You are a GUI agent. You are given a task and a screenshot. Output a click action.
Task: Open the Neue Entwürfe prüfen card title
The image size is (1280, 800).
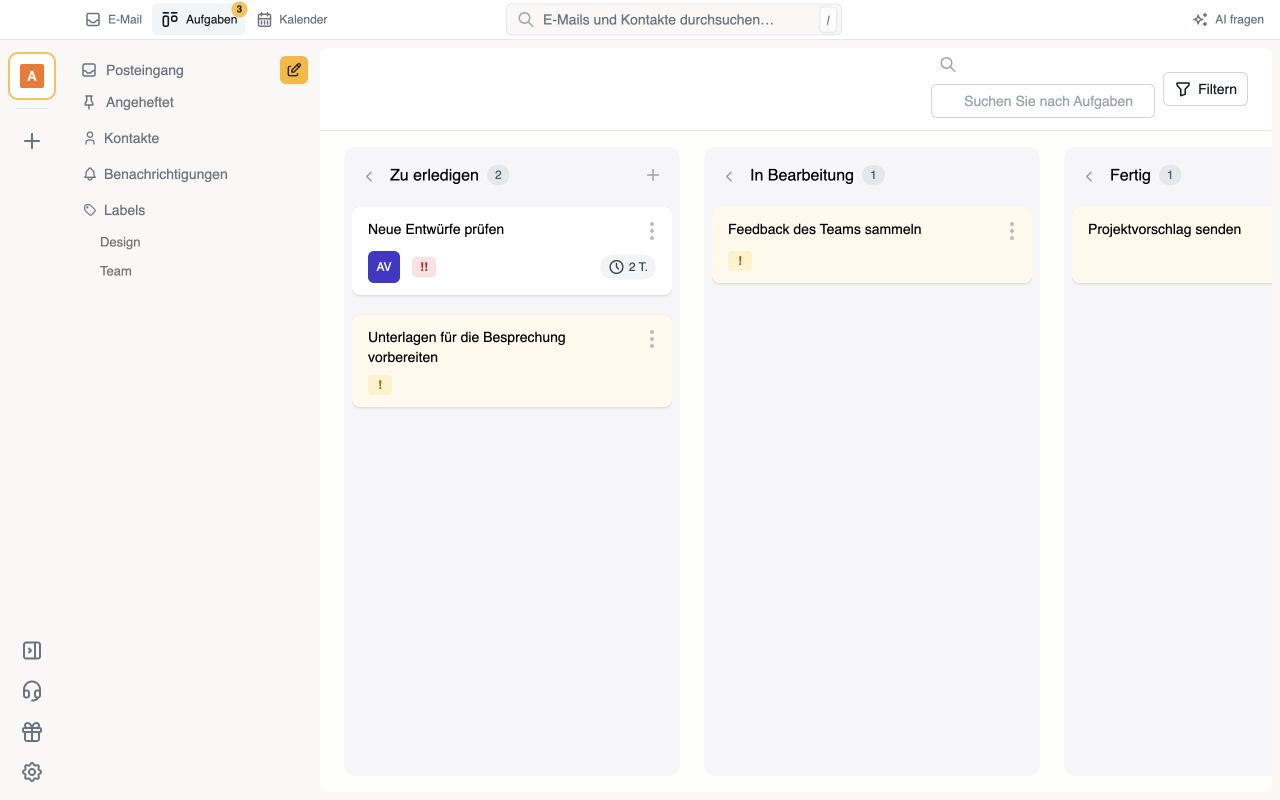click(436, 229)
